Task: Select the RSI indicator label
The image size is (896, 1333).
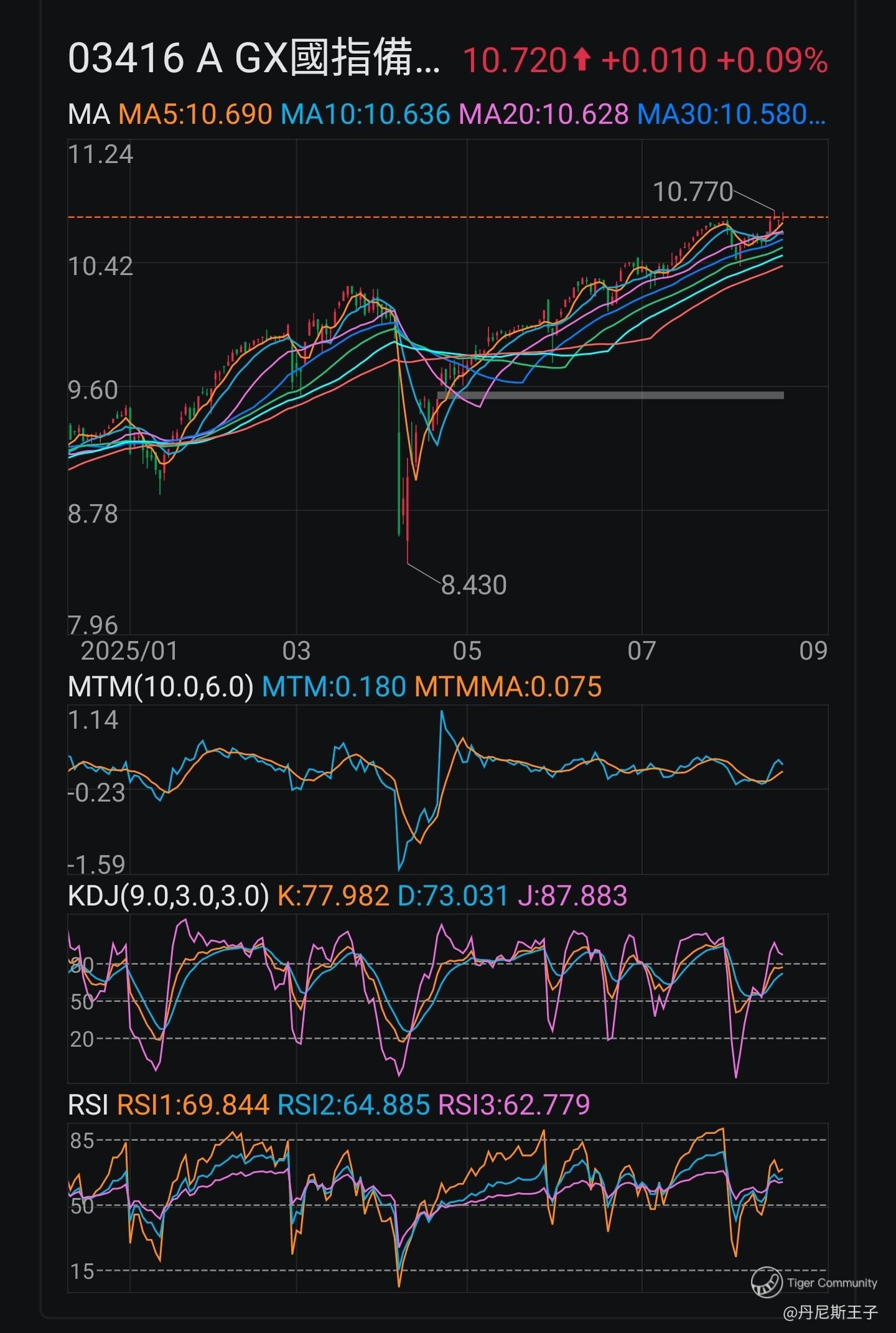Action: (88, 1105)
